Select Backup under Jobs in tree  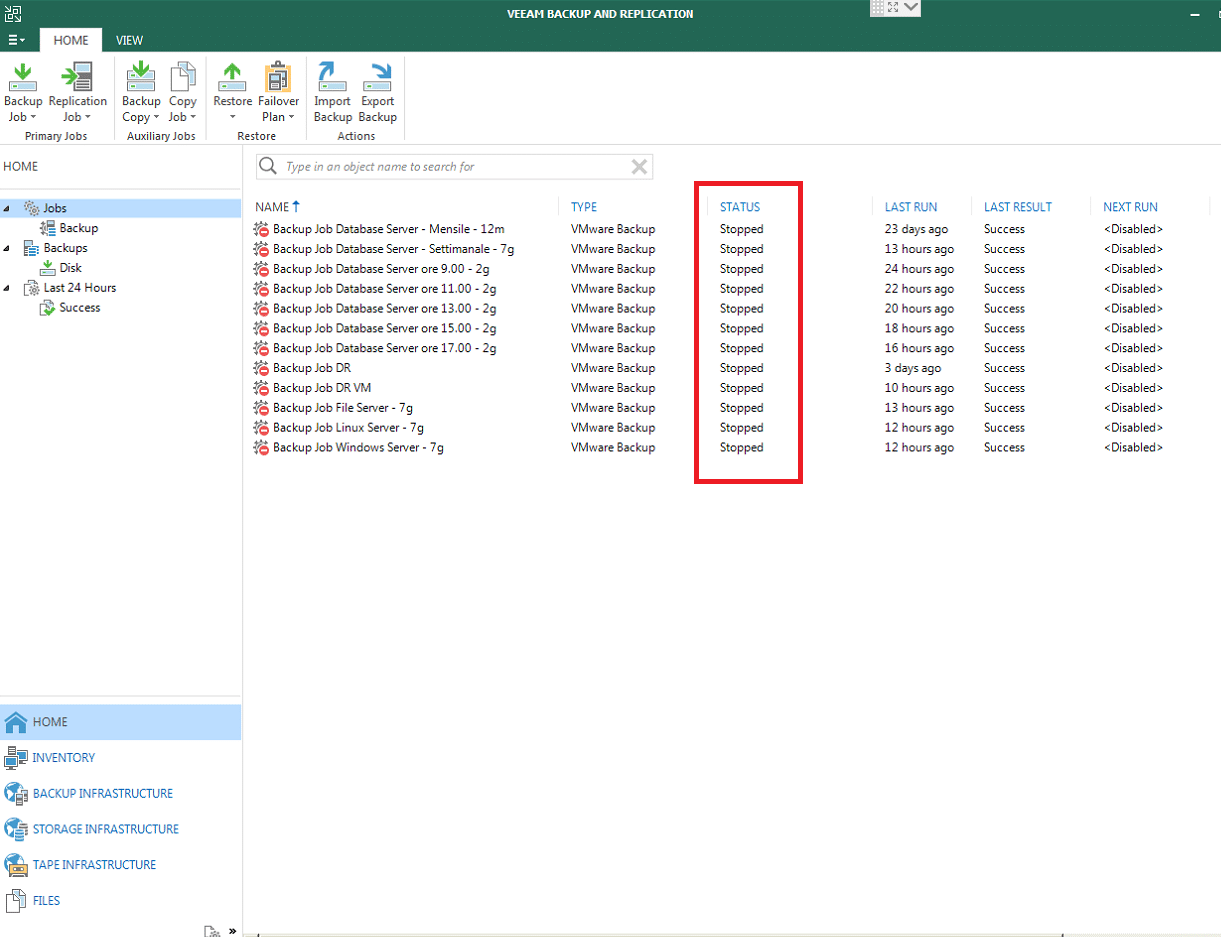coord(78,228)
